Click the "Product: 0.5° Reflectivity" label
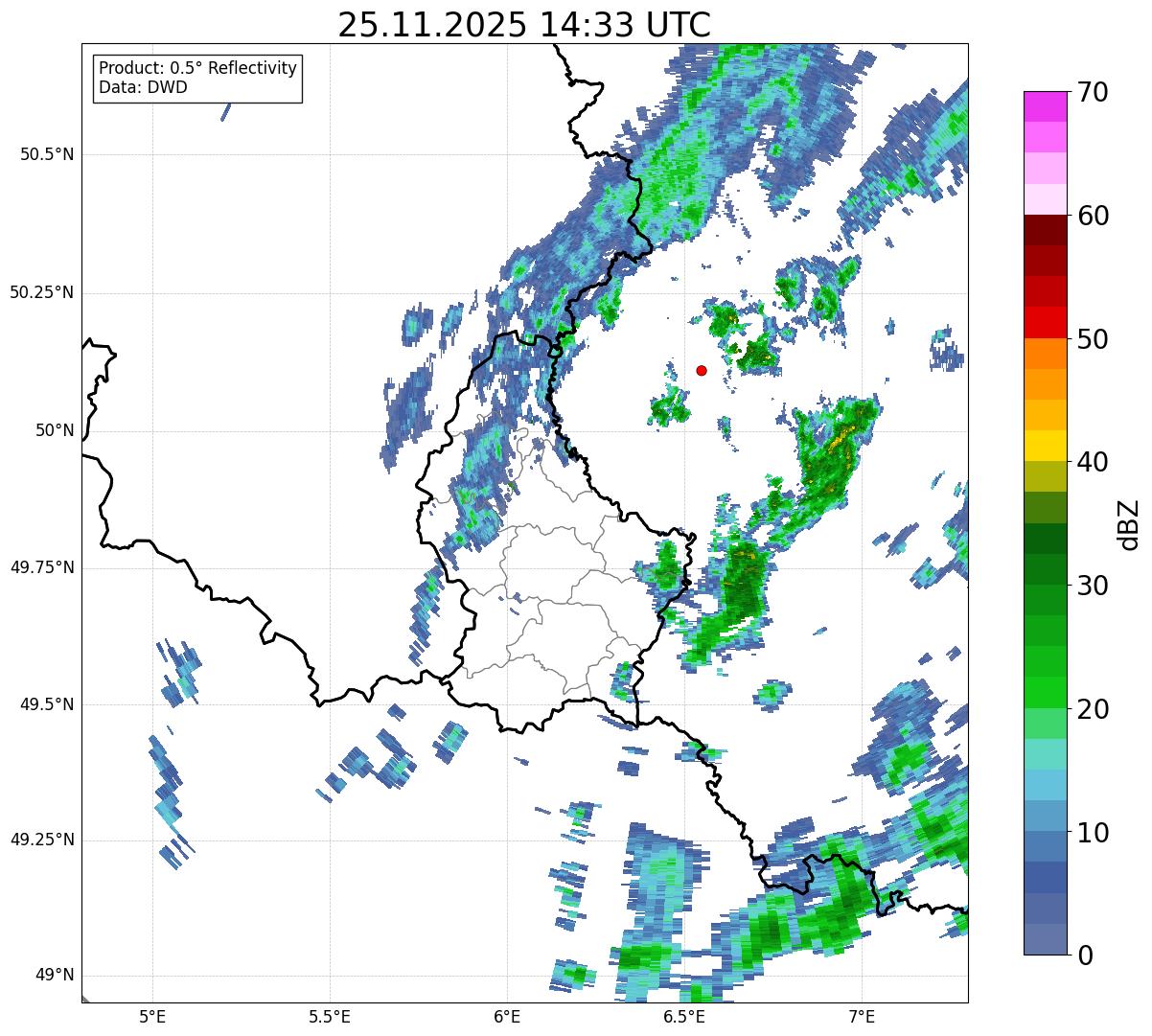 [x=198, y=69]
